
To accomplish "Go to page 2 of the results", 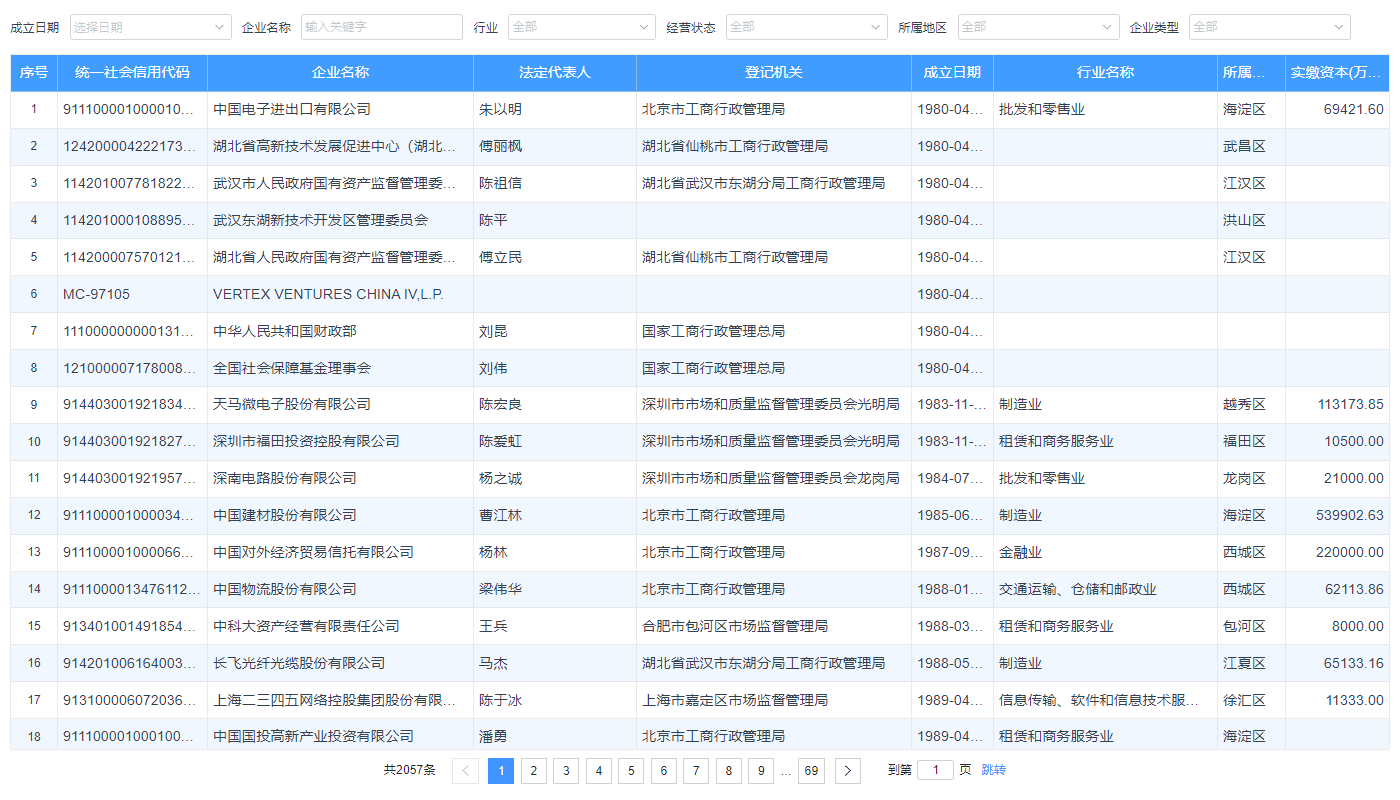I will (x=533, y=770).
